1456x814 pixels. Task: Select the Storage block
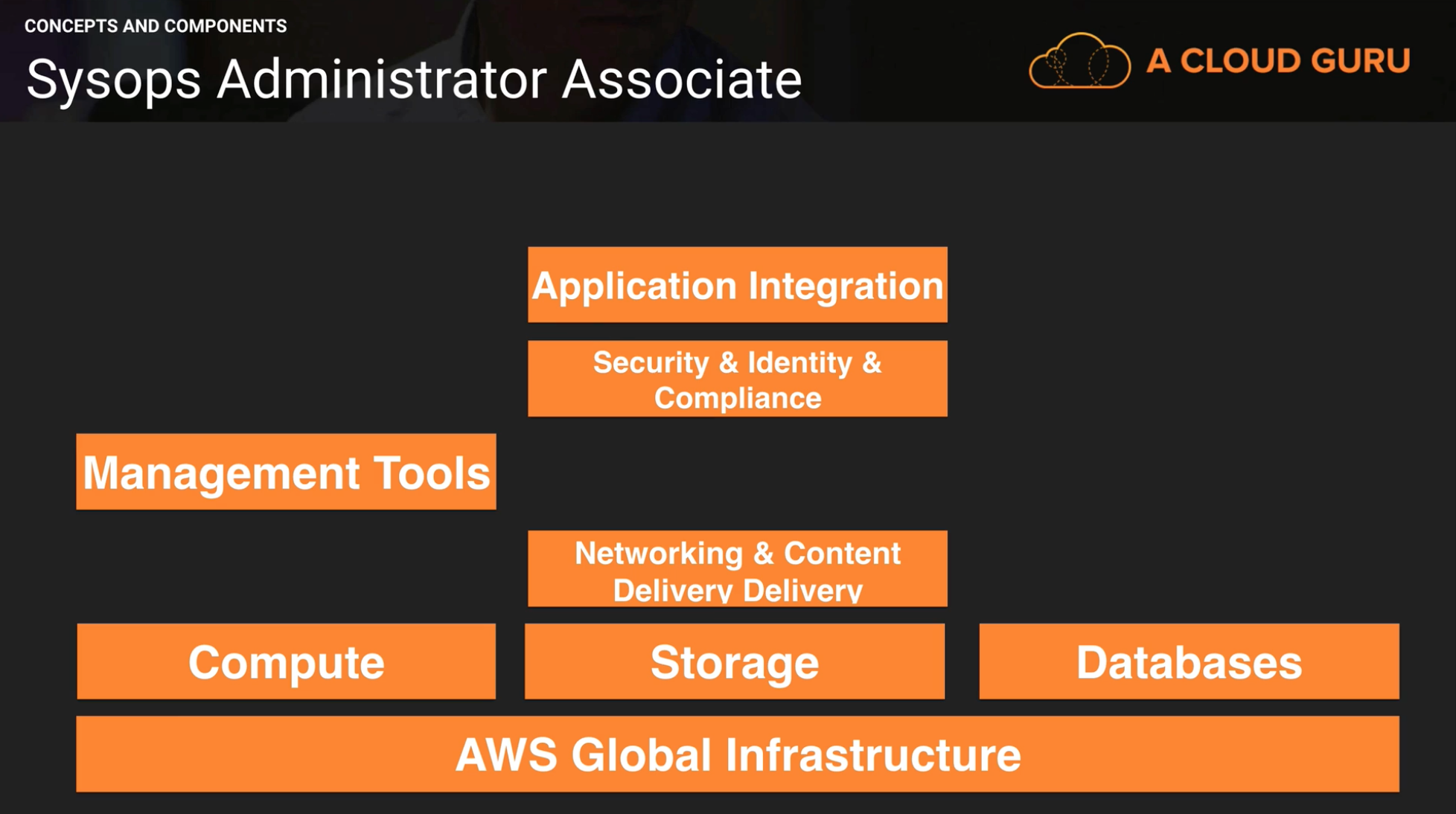pyautogui.click(x=735, y=661)
